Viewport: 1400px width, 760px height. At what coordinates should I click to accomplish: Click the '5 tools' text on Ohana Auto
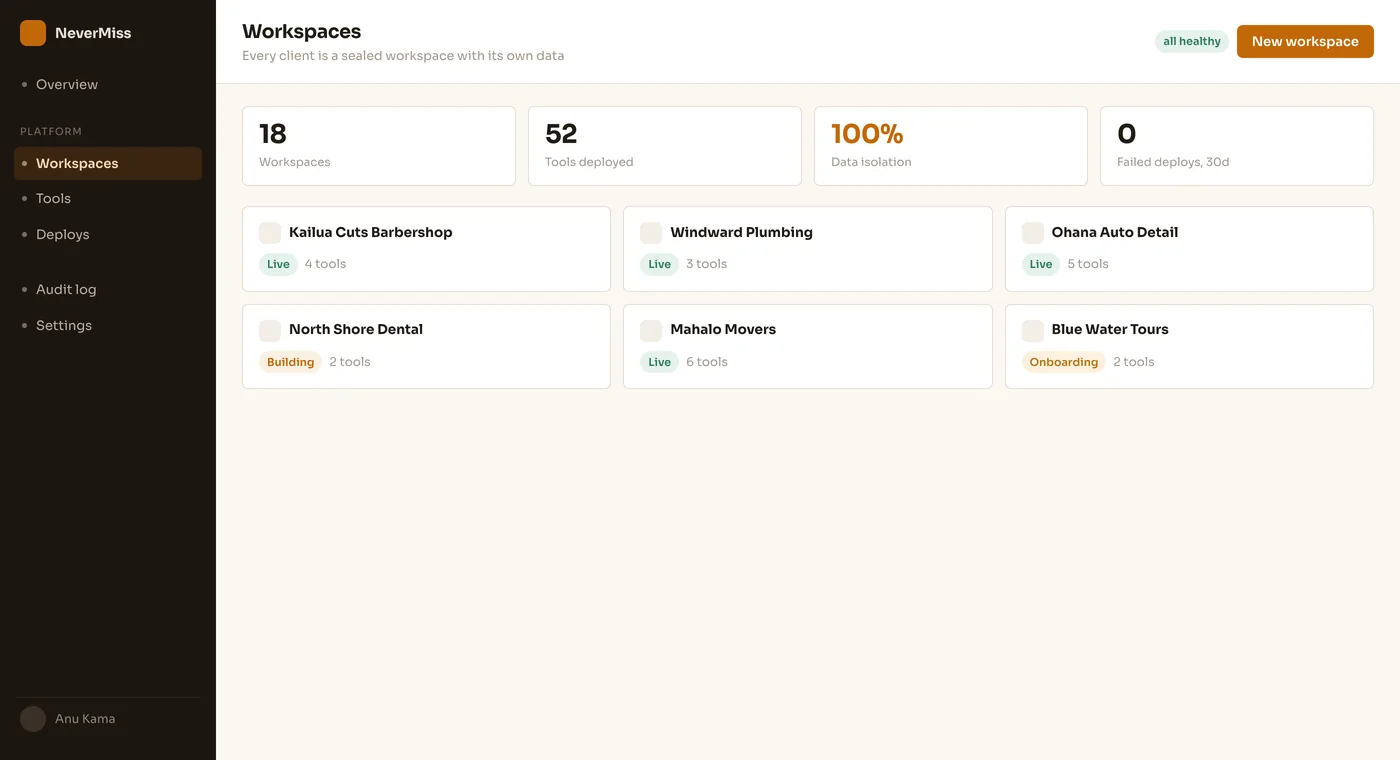pyautogui.click(x=1088, y=264)
